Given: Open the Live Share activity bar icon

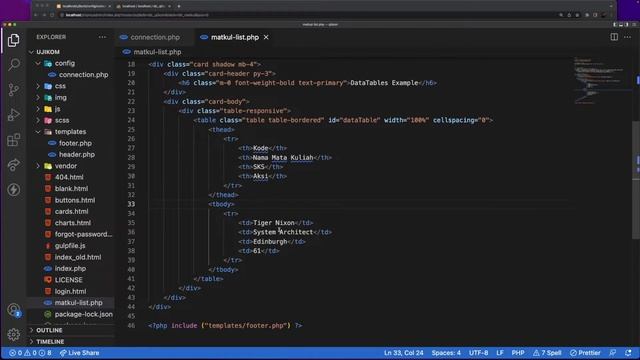Looking at the screenshot, I should [13, 164].
